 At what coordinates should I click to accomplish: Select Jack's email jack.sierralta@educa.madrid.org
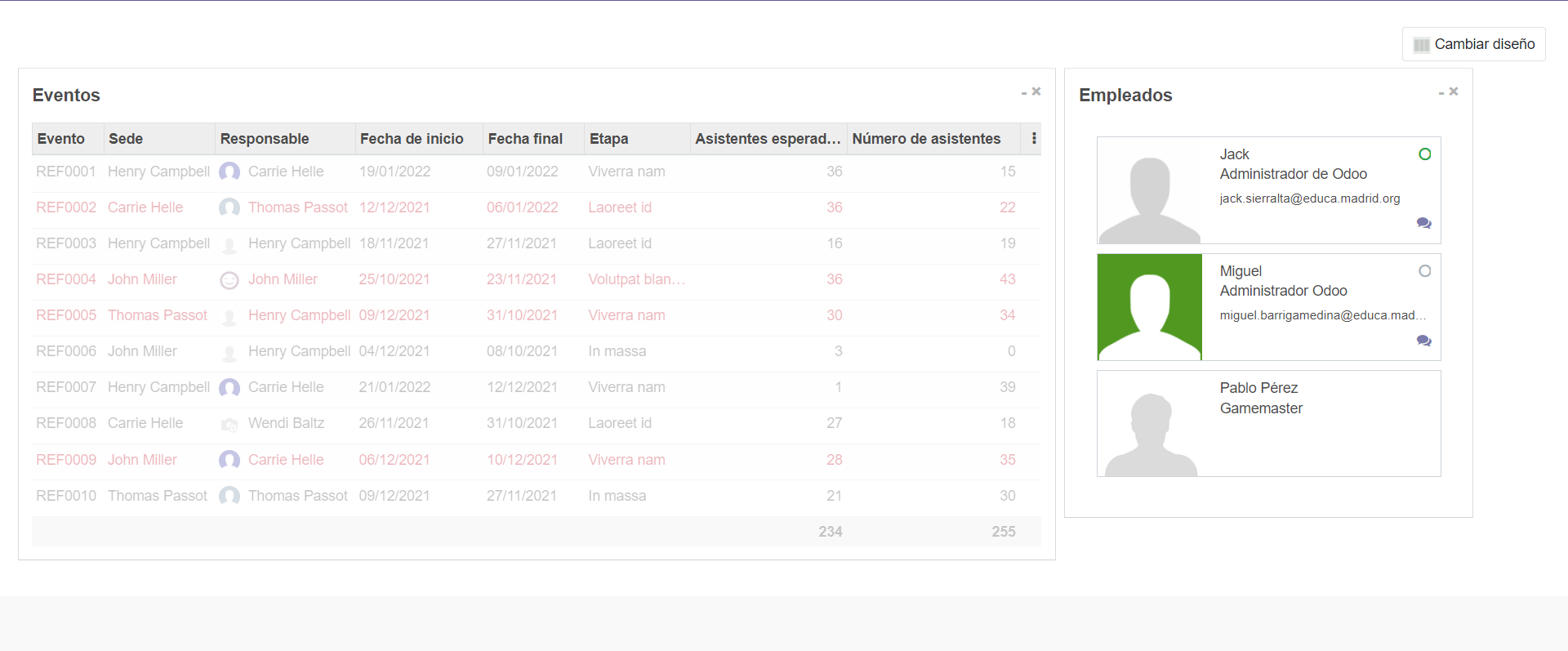tap(1310, 198)
